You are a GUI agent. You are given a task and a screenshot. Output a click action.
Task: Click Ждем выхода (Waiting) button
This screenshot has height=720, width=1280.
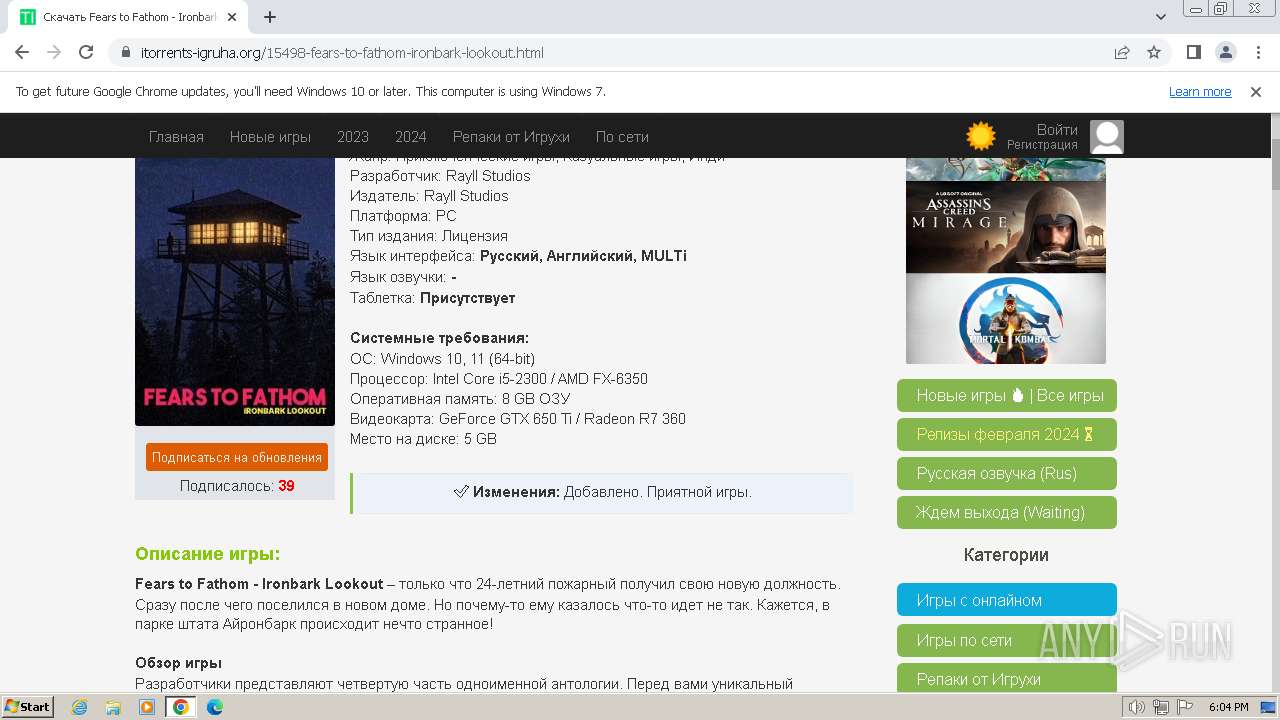(x=1007, y=512)
